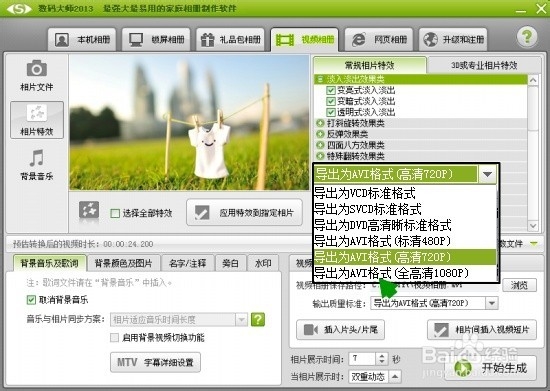The height and width of the screenshot is (391, 550).
Task: Click the 视频相册保存路径 field
Action: tap(434, 285)
